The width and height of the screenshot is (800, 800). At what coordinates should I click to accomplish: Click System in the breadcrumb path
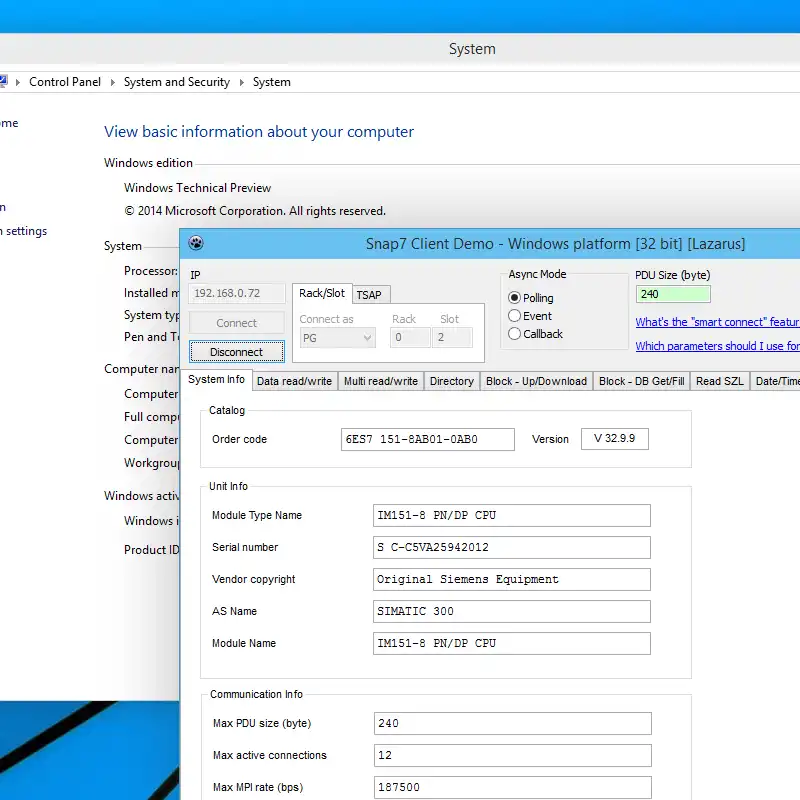271,82
